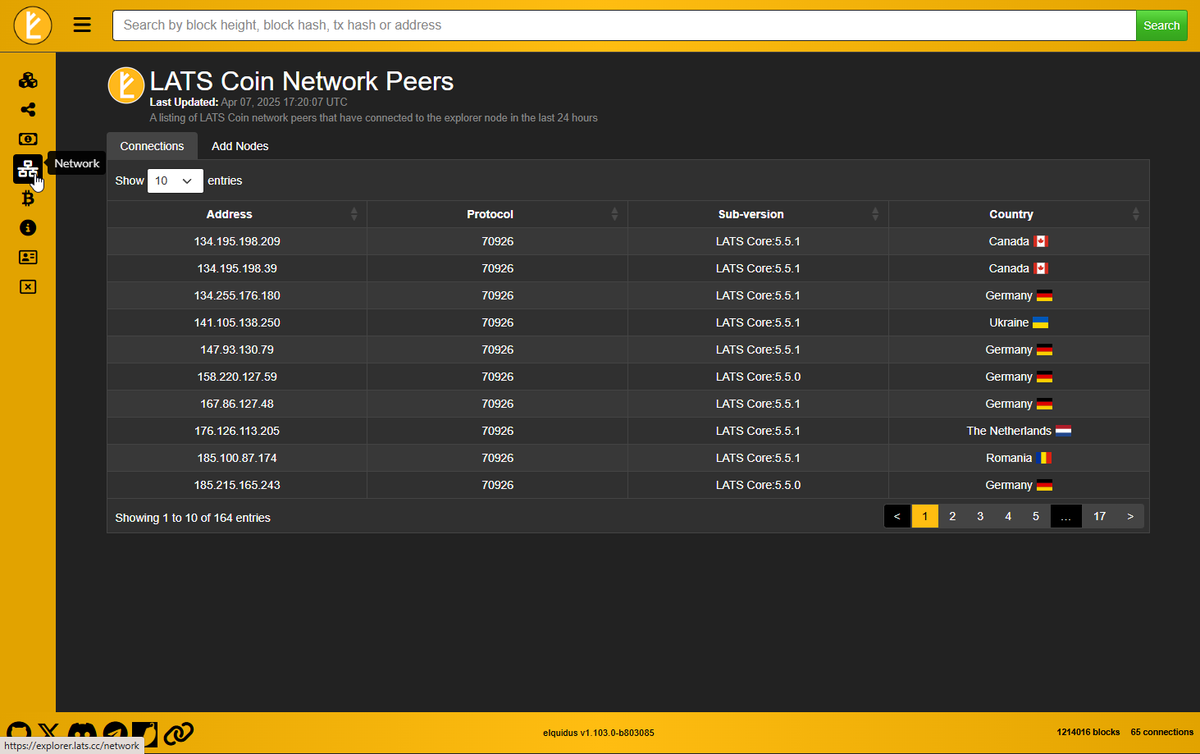Click address 147.93.130.79
The width and height of the screenshot is (1200, 754).
[x=237, y=349]
